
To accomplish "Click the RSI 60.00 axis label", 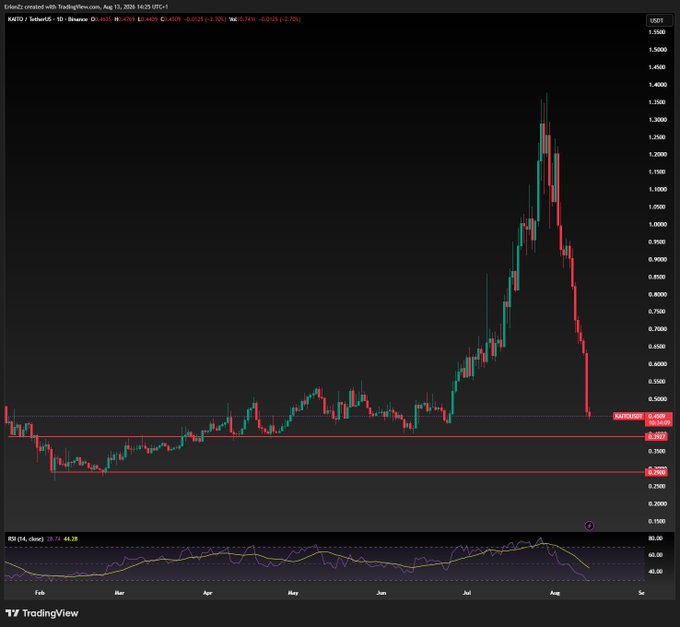I will point(655,555).
